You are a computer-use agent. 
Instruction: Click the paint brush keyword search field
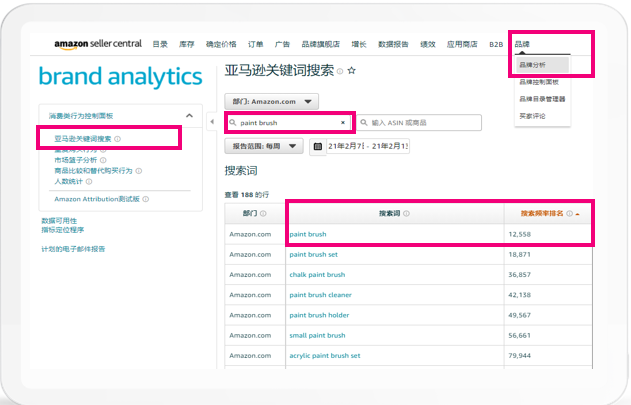tap(289, 122)
